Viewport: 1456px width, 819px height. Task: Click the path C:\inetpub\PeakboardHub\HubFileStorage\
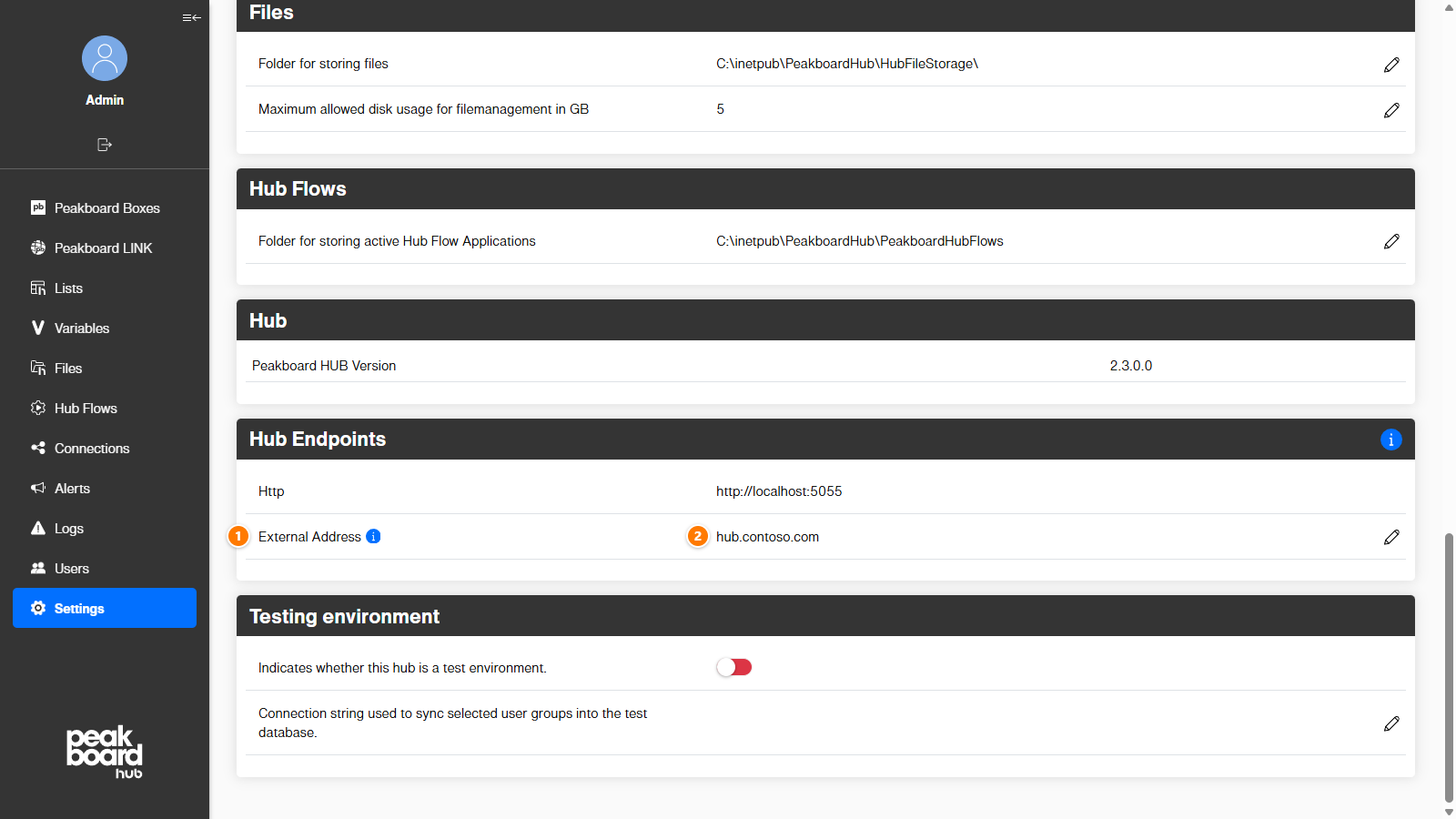coord(847,64)
